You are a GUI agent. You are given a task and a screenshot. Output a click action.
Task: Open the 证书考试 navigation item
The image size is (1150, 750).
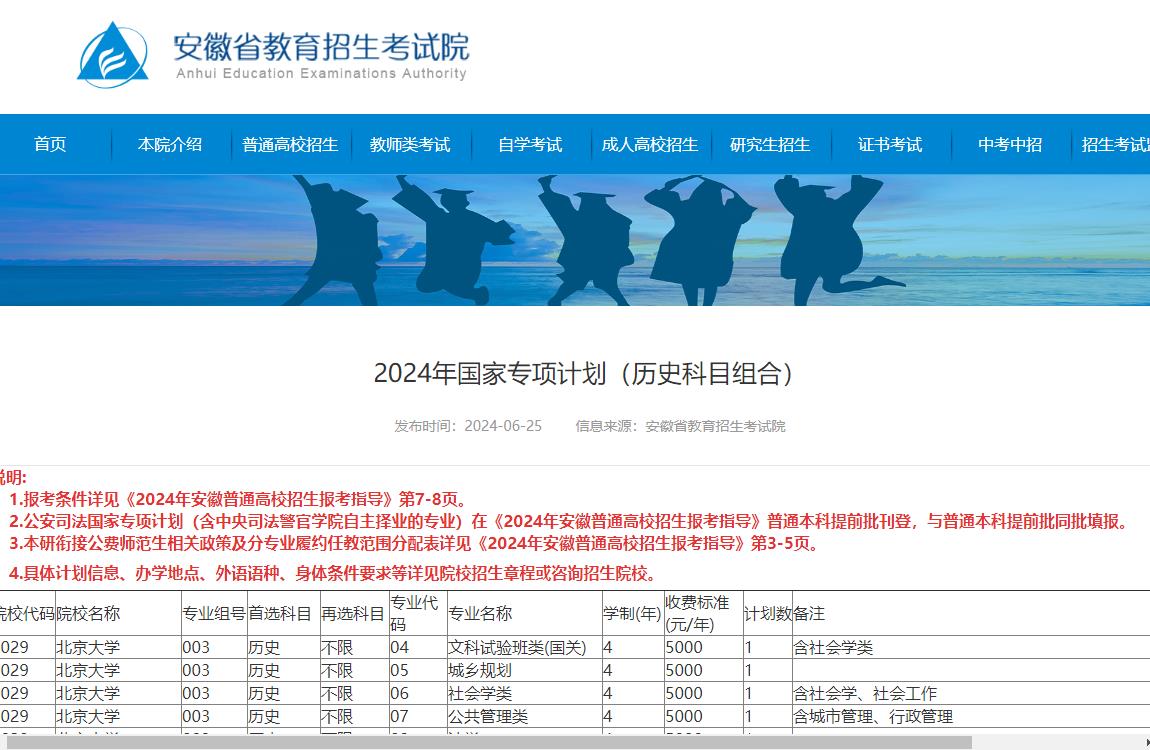pos(890,144)
